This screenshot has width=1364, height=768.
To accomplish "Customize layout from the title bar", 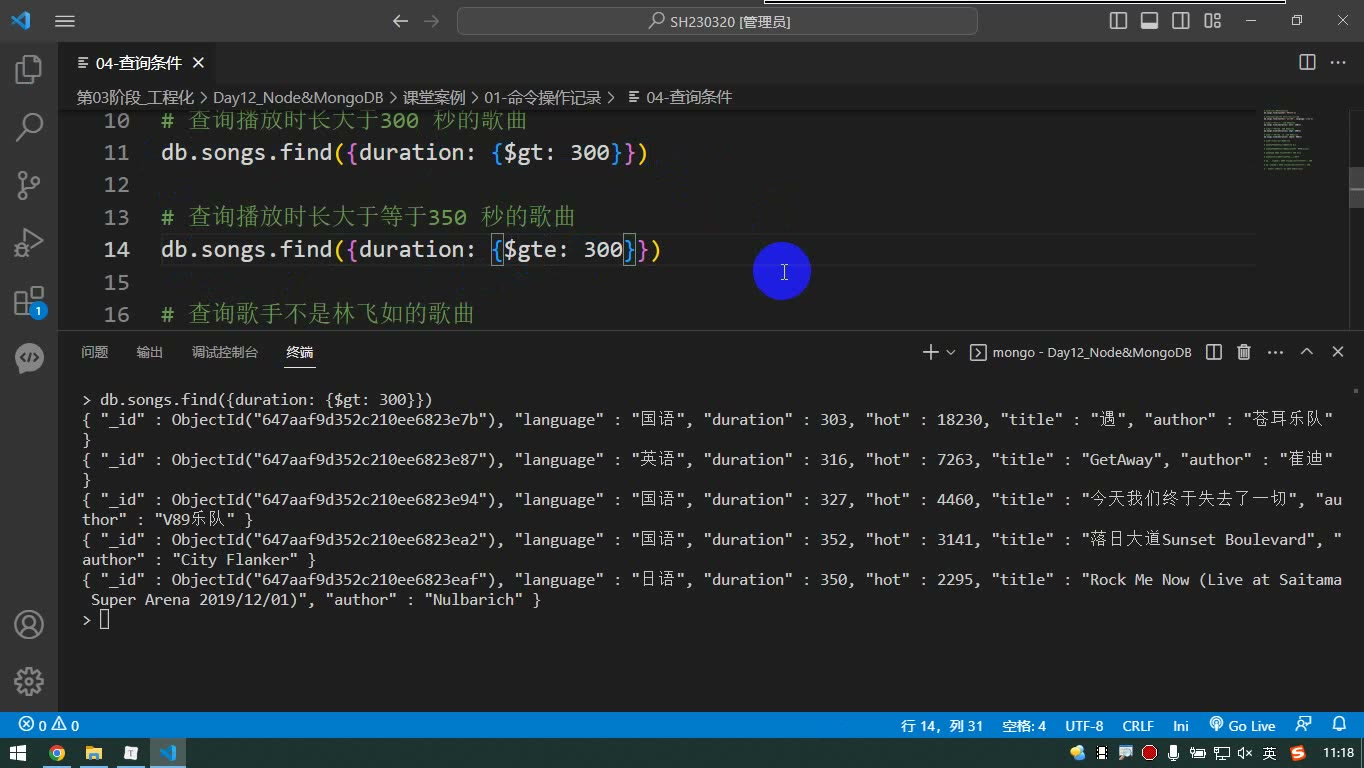I will click(x=1213, y=21).
